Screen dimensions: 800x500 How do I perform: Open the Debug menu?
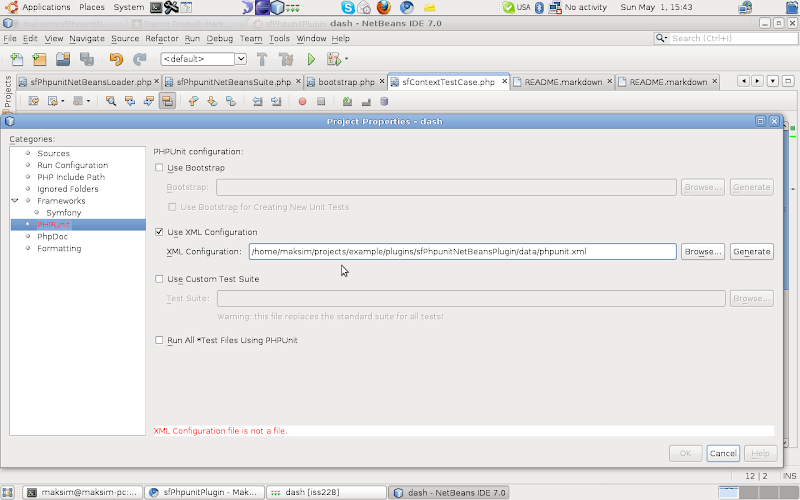coord(219,38)
